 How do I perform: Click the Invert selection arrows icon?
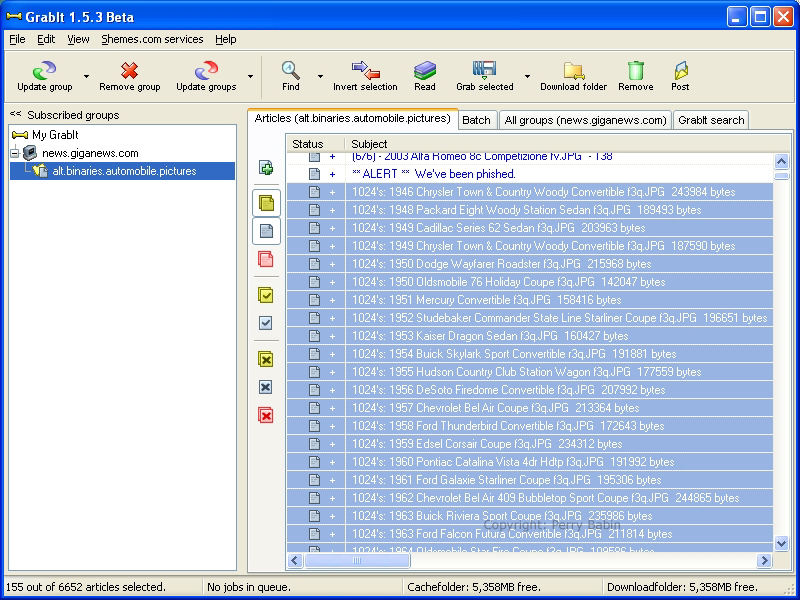pyautogui.click(x=365, y=70)
